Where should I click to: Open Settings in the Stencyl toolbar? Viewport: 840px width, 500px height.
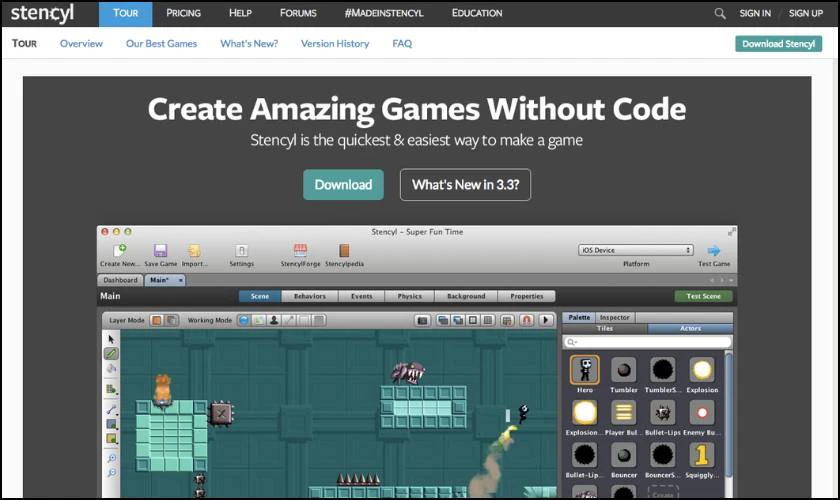point(242,250)
